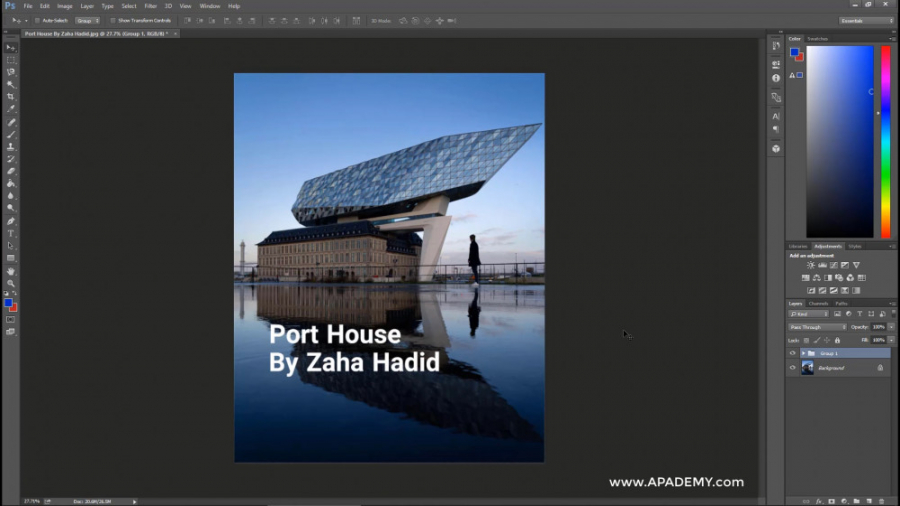This screenshot has height=506, width=900.
Task: Click the rainbow hue slider strip
Action: [x=885, y=140]
